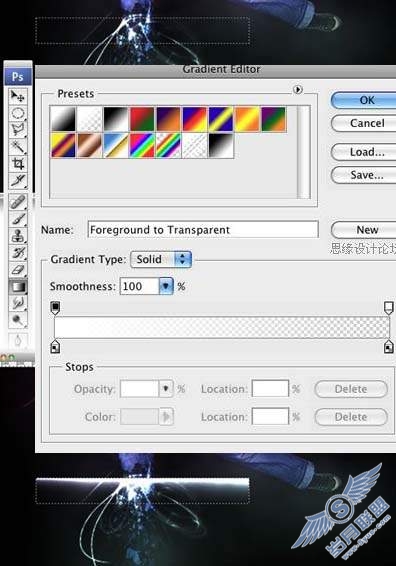396x566 pixels.
Task: Click the color stop Location field
Action: click(270, 417)
